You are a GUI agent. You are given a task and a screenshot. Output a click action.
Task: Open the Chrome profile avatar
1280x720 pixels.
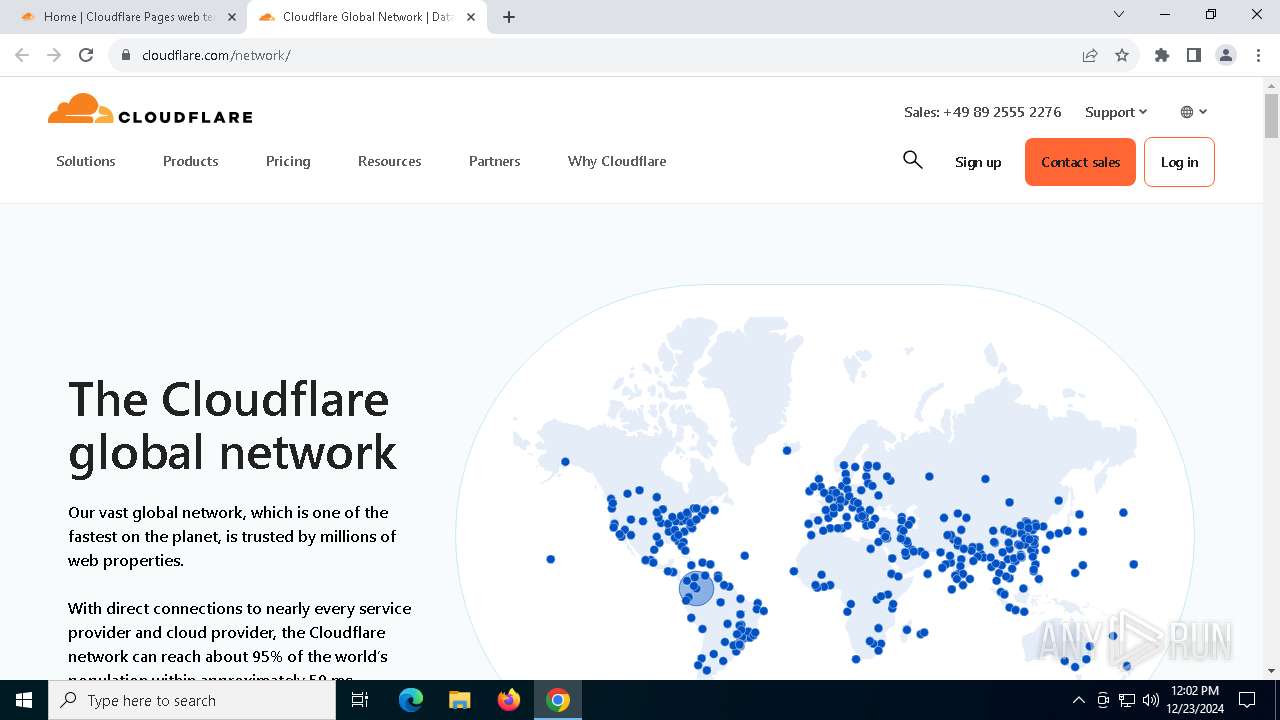(1226, 55)
